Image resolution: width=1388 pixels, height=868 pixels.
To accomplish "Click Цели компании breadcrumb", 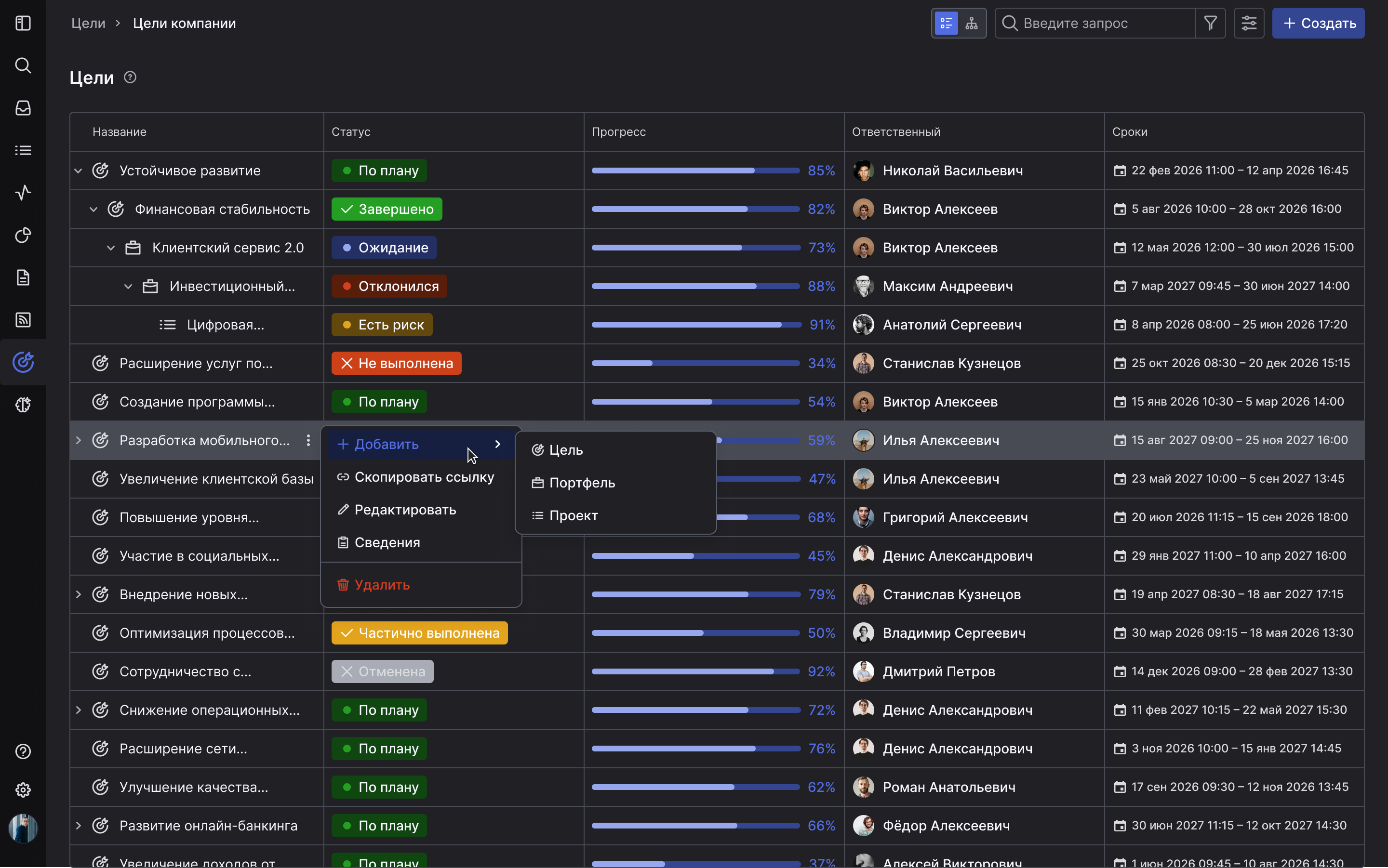I will point(184,23).
